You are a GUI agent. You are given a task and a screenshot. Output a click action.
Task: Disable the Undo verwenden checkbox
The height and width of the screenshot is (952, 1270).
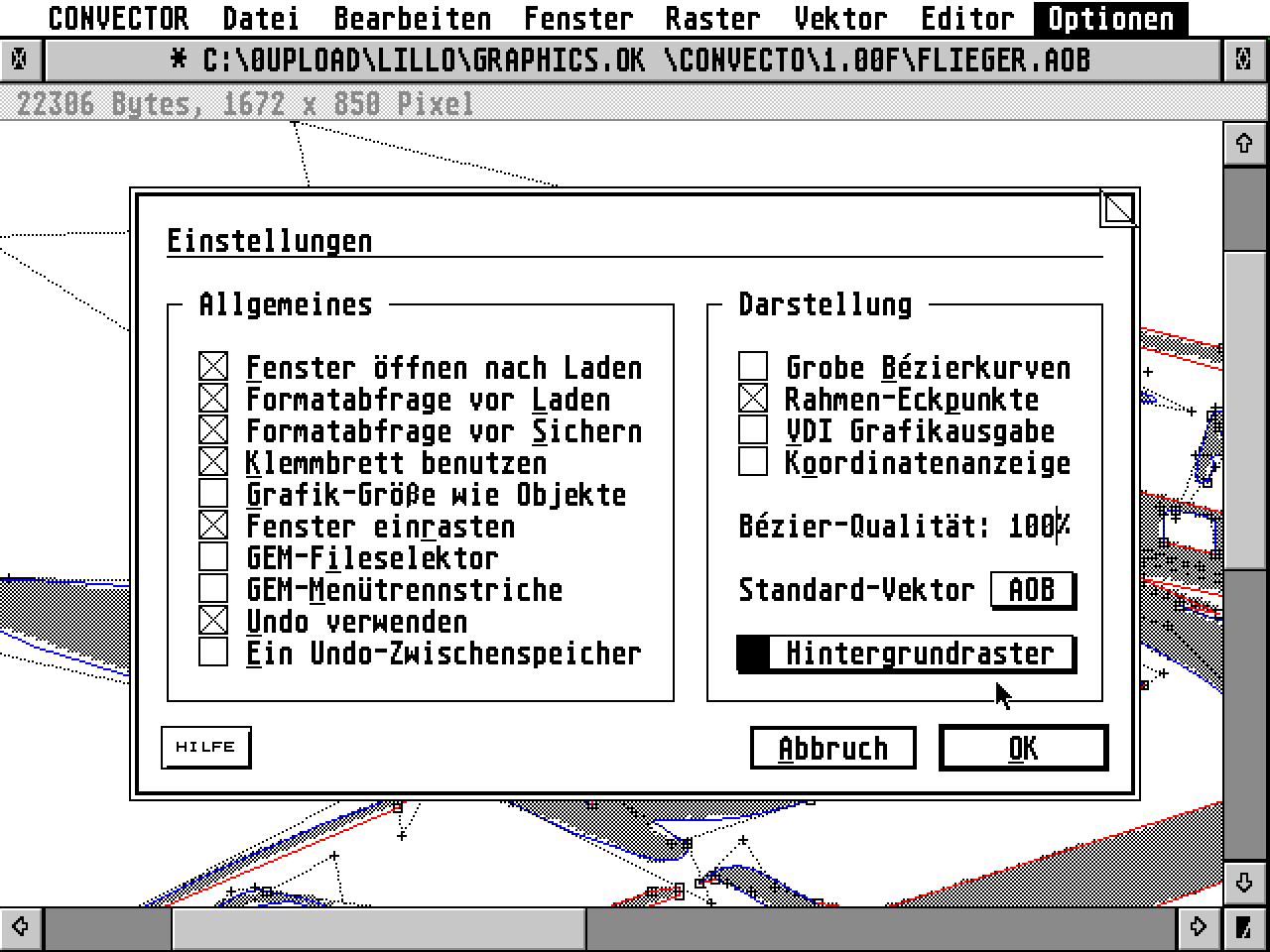click(212, 620)
